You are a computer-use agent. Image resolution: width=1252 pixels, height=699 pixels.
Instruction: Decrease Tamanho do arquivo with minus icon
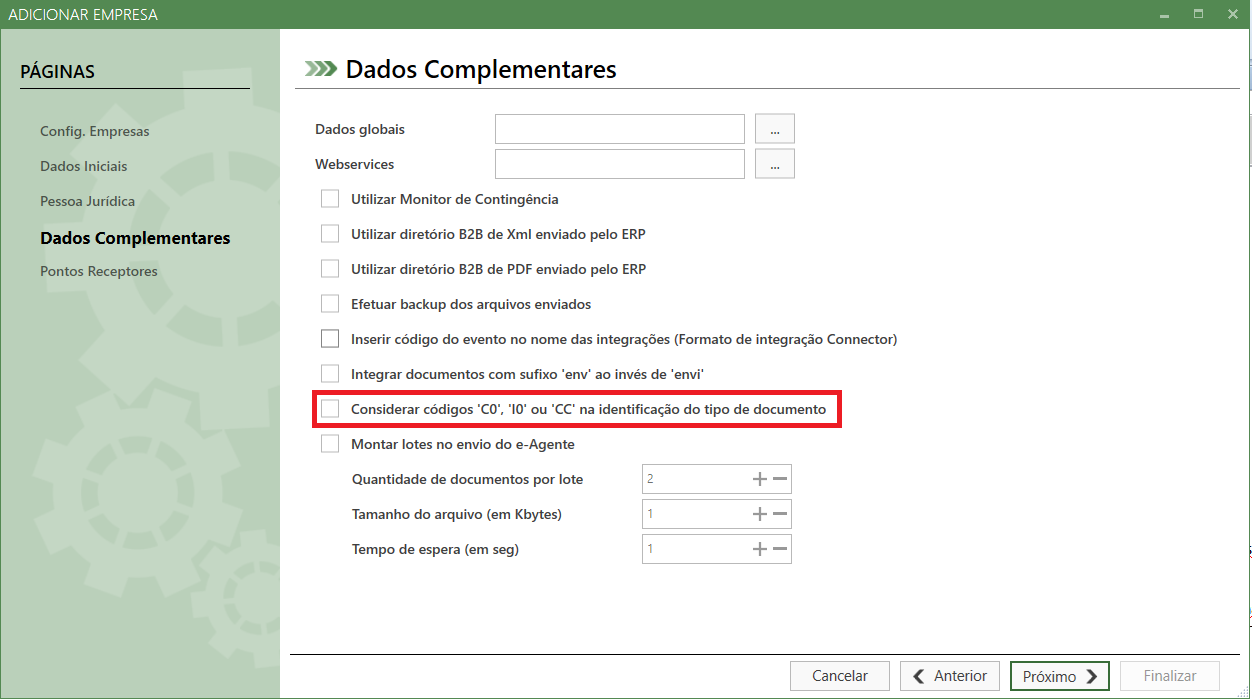pos(781,514)
